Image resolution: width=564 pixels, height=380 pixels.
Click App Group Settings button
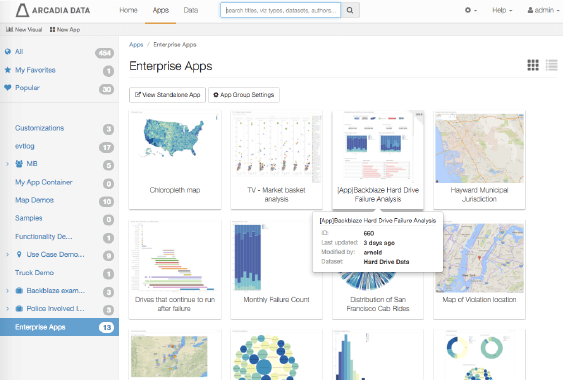pos(244,95)
